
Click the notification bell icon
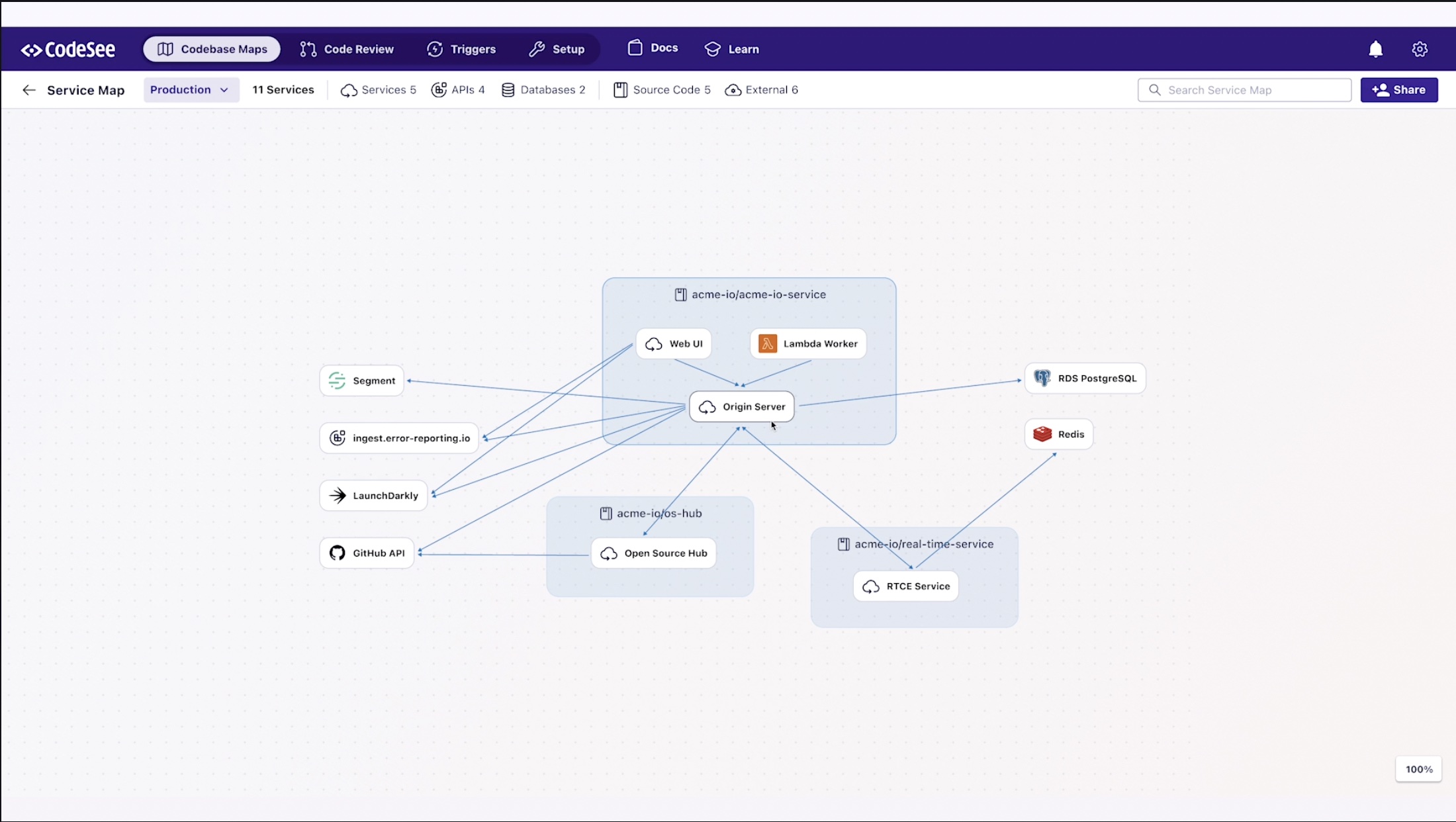click(1375, 49)
